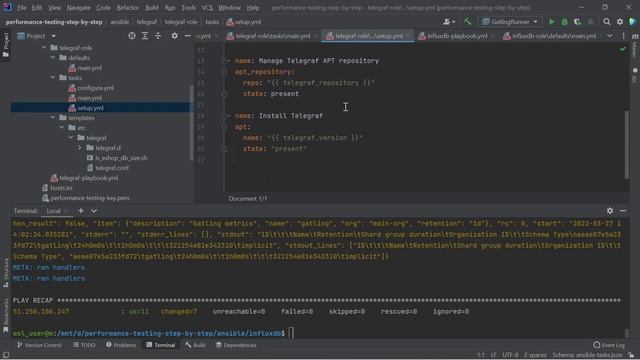Open the Problems tool window

pos(121,345)
